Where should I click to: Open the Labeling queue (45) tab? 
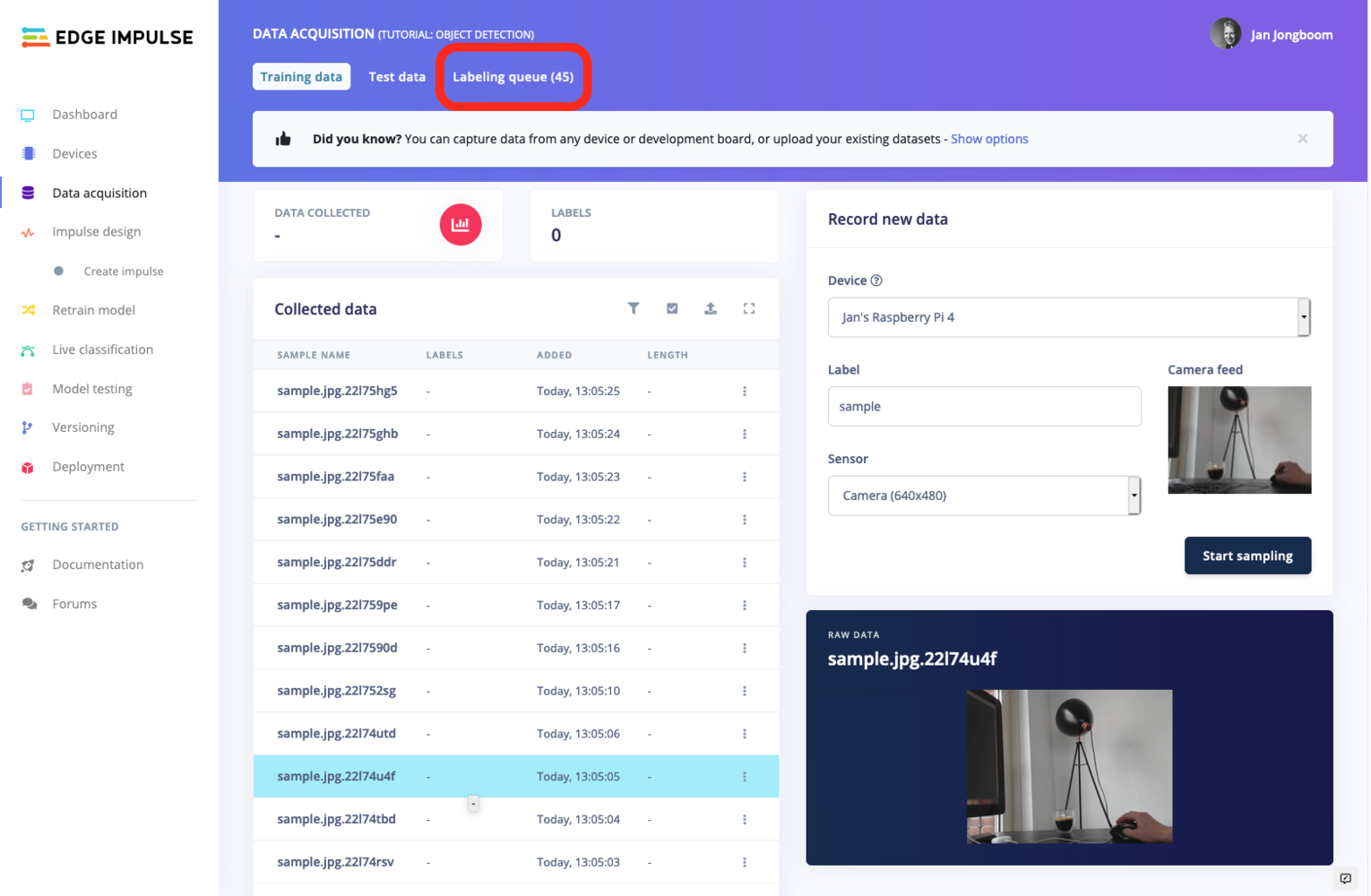513,77
